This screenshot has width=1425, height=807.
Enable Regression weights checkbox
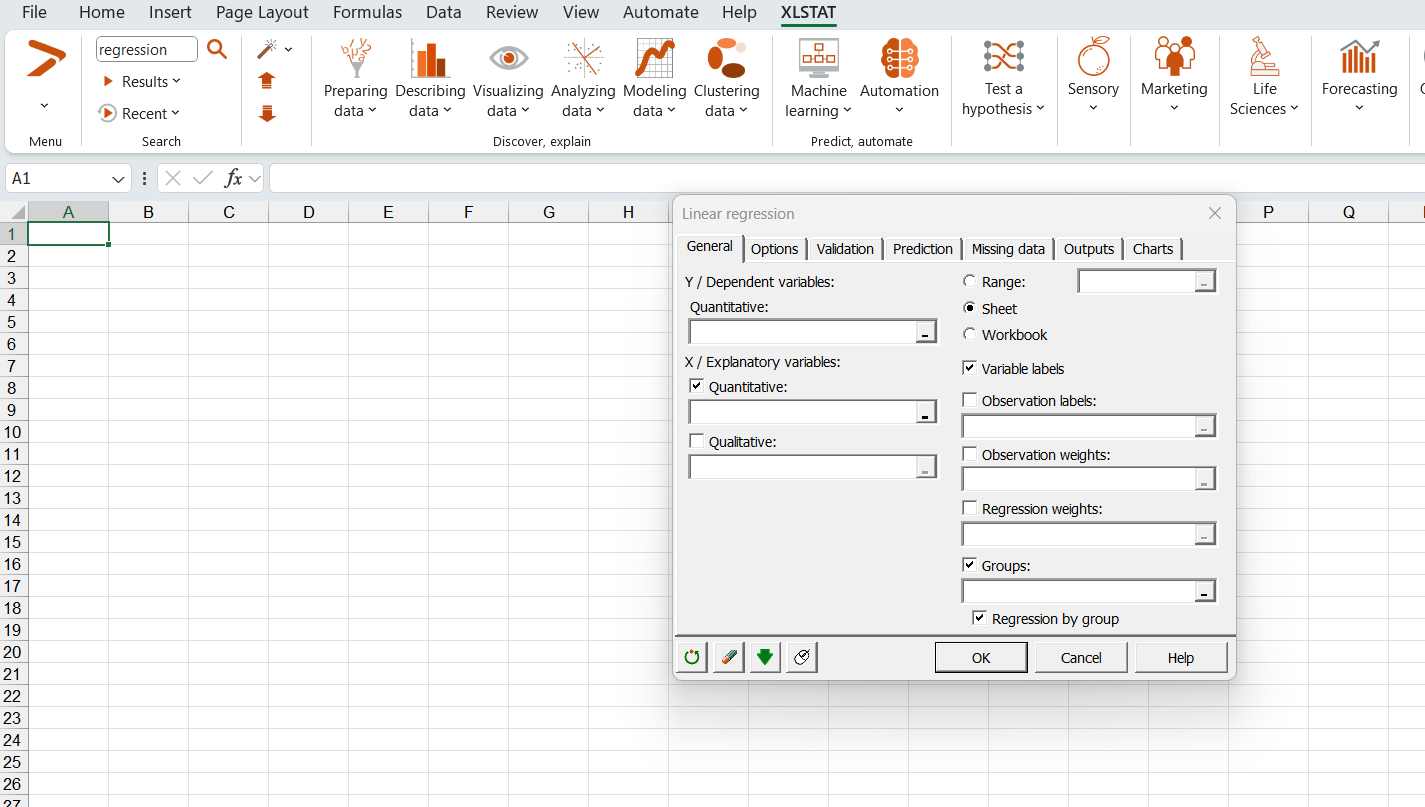(x=969, y=508)
